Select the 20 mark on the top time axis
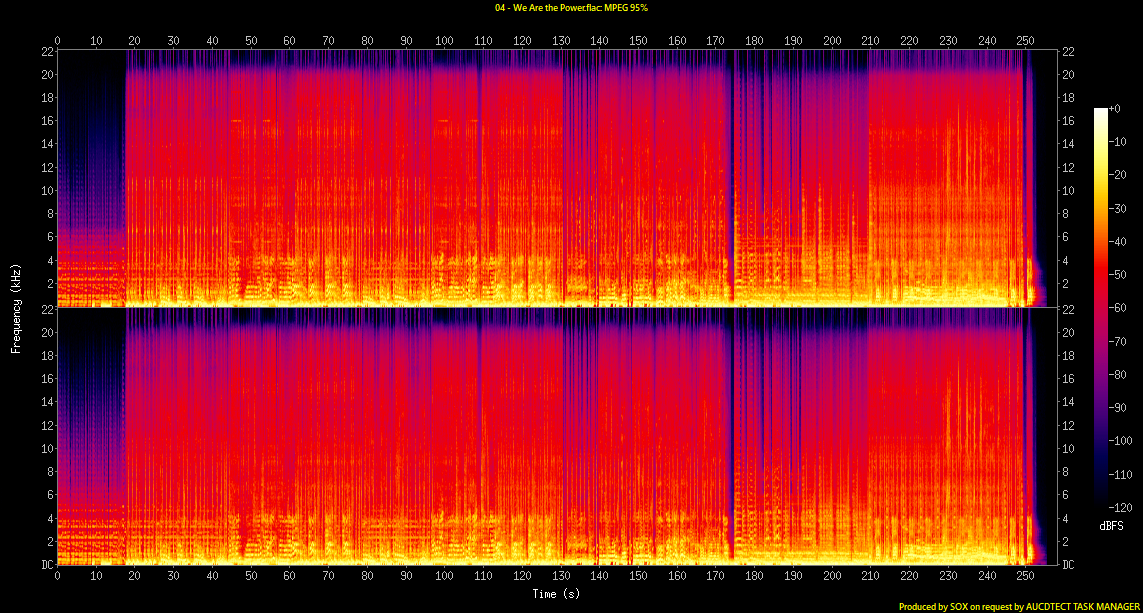This screenshot has height=613, width=1143. pos(135,41)
